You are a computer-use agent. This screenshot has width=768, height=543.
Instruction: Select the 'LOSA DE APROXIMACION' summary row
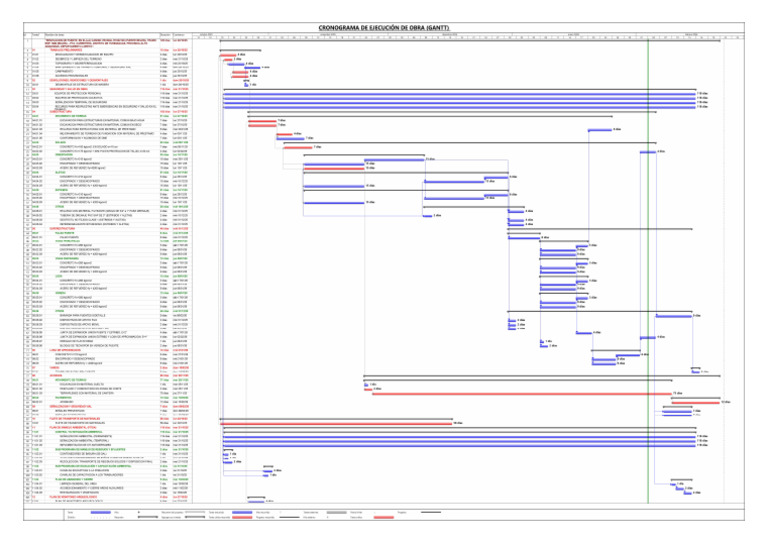[108, 350]
